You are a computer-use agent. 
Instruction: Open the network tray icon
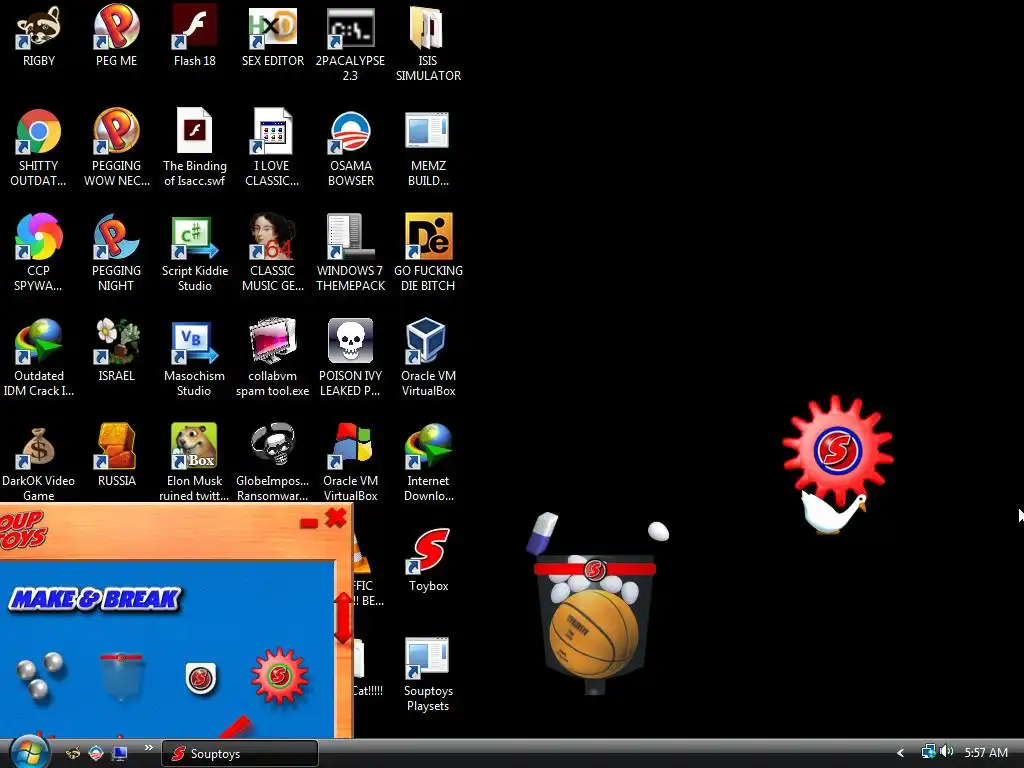click(x=928, y=752)
